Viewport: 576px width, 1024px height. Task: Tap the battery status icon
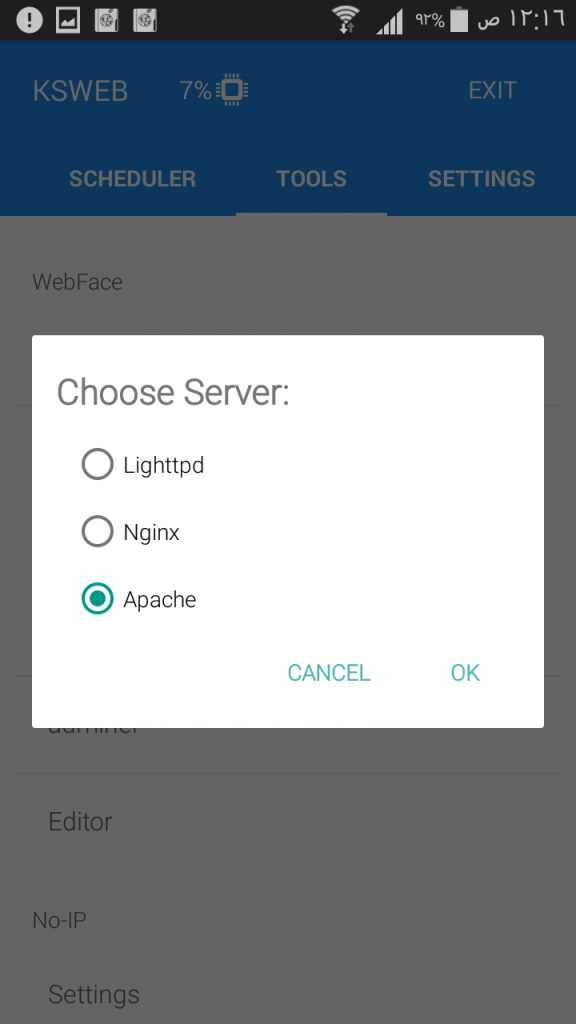coord(460,20)
